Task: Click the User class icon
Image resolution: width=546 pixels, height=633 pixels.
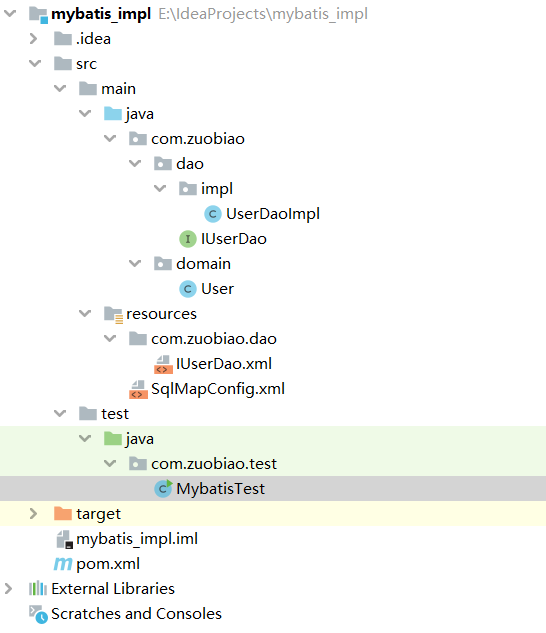Action: point(188,289)
